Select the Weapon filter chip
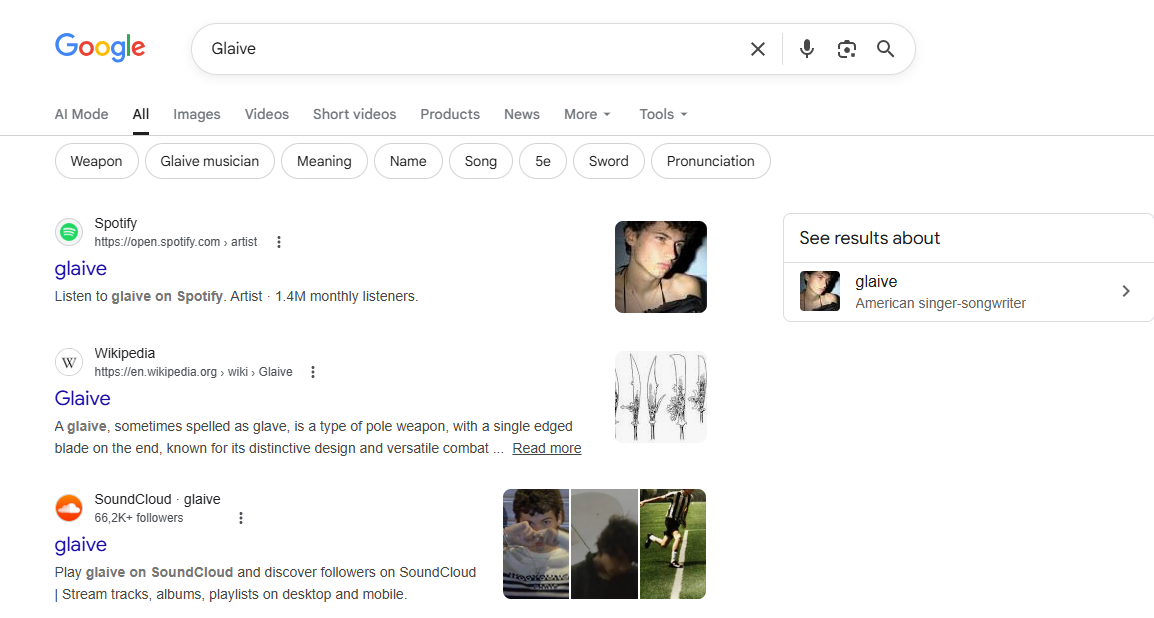Image resolution: width=1154 pixels, height=618 pixels. click(x=96, y=161)
